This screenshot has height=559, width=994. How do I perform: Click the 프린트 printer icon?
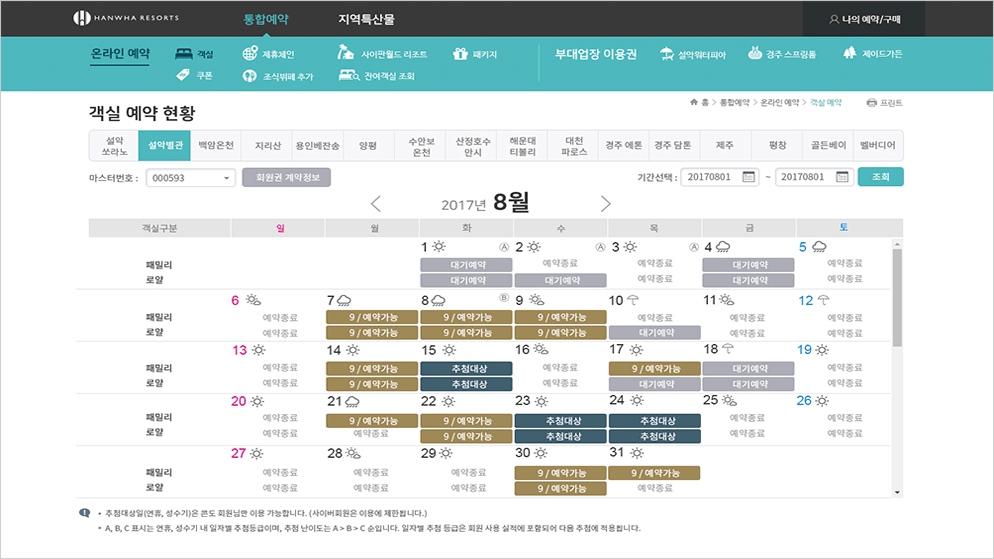pyautogui.click(x=871, y=103)
